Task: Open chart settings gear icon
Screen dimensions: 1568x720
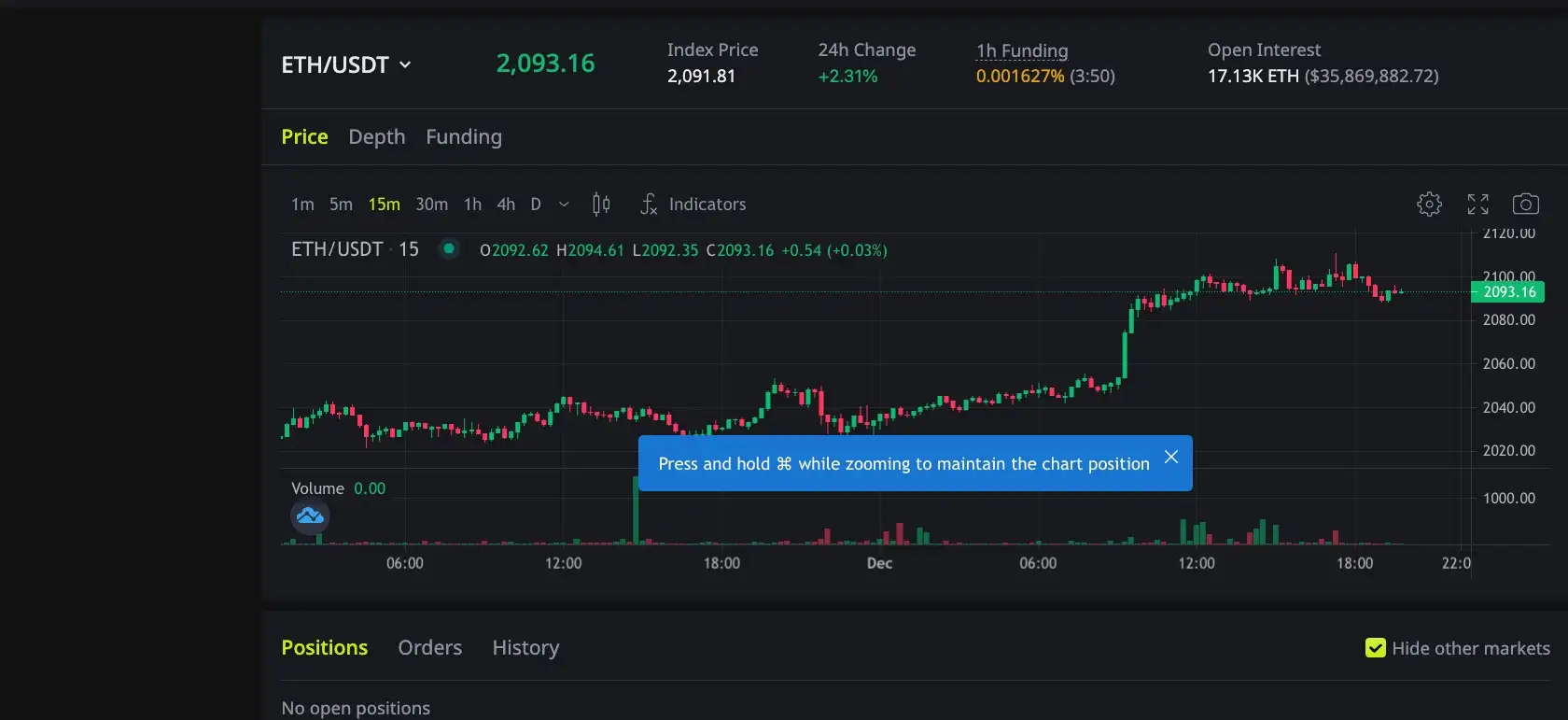Action: 1429,204
